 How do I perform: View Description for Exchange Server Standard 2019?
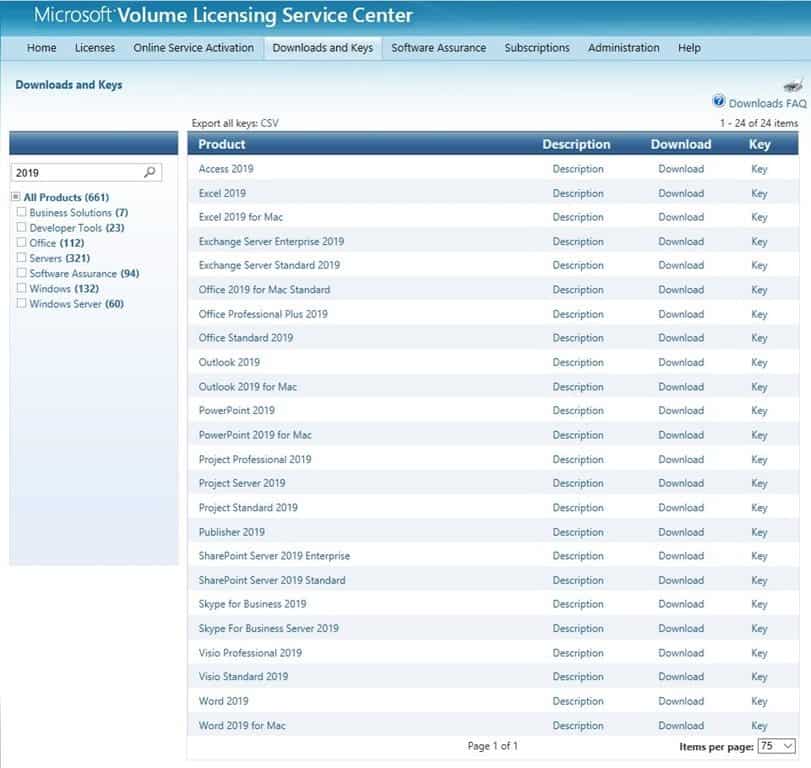[x=578, y=266]
